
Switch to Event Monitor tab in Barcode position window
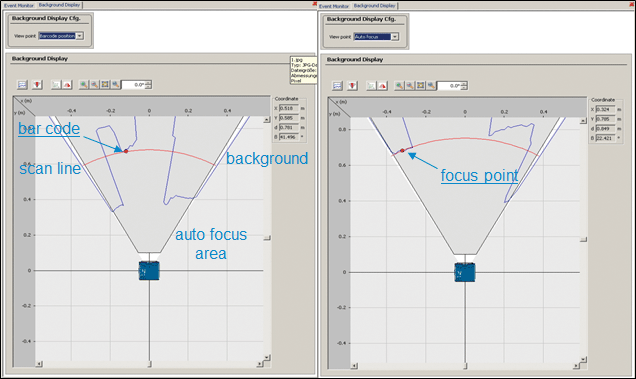[19, 5]
